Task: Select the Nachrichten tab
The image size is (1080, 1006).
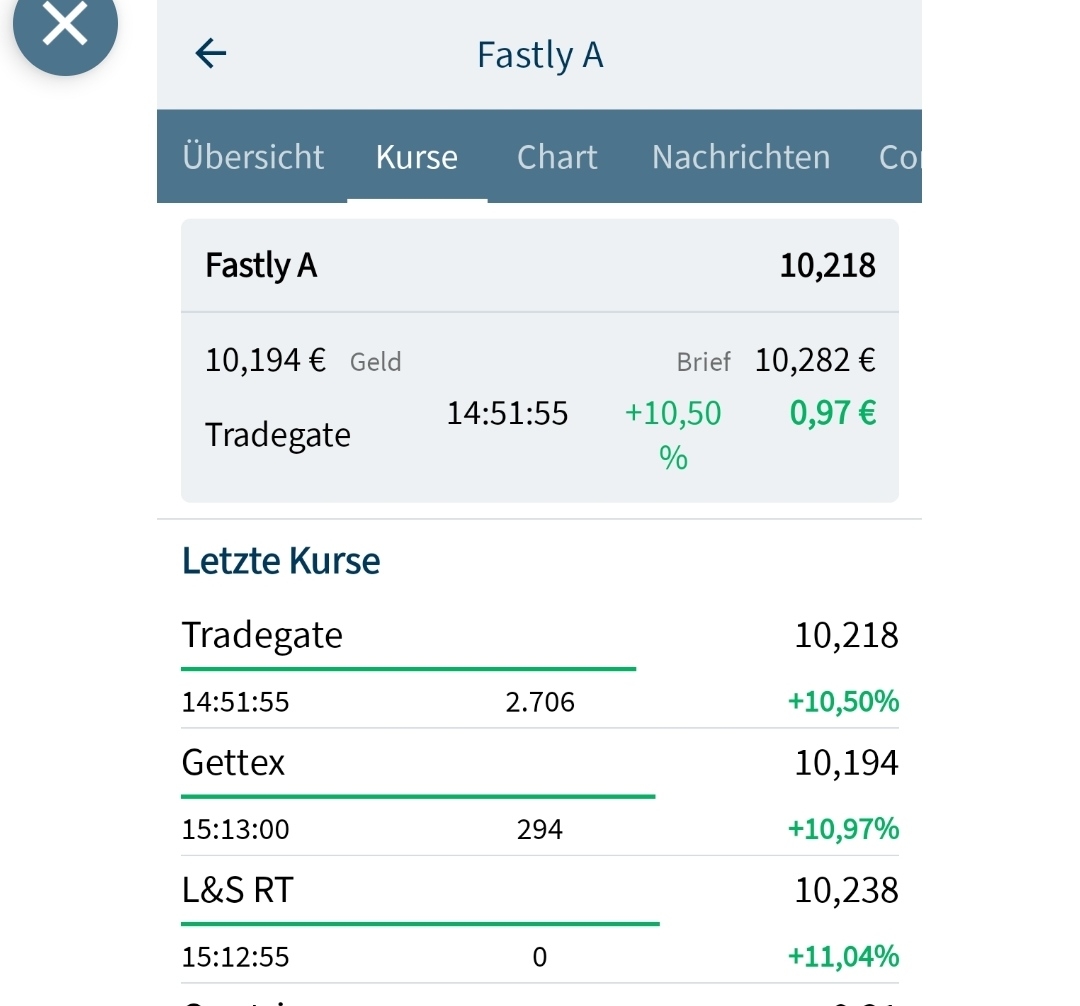Action: click(740, 157)
